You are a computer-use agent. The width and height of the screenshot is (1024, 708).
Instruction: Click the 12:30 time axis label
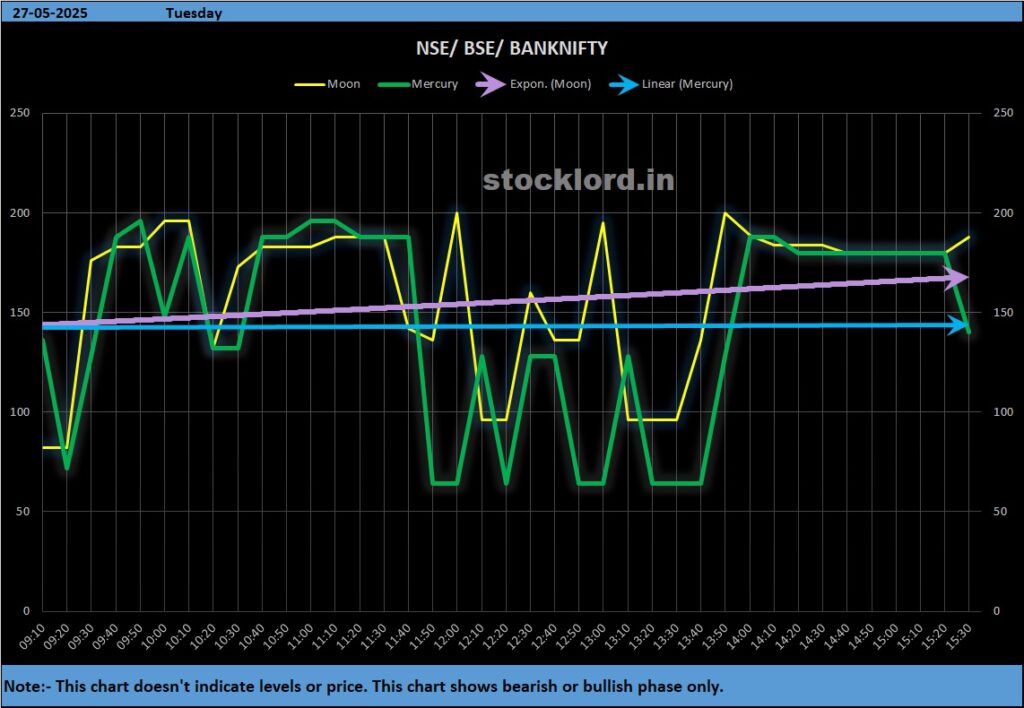tap(520, 636)
